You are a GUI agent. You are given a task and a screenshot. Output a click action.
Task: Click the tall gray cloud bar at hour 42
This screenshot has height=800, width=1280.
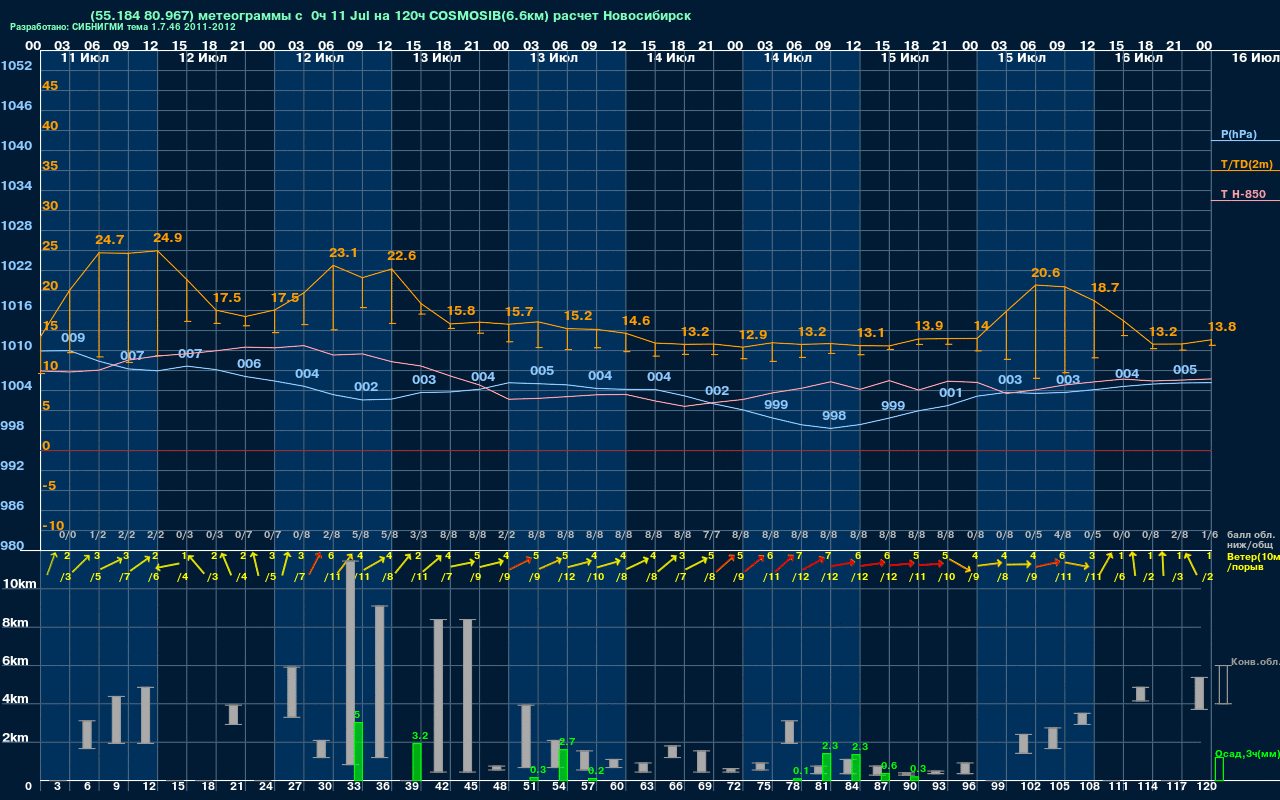[x=438, y=696]
